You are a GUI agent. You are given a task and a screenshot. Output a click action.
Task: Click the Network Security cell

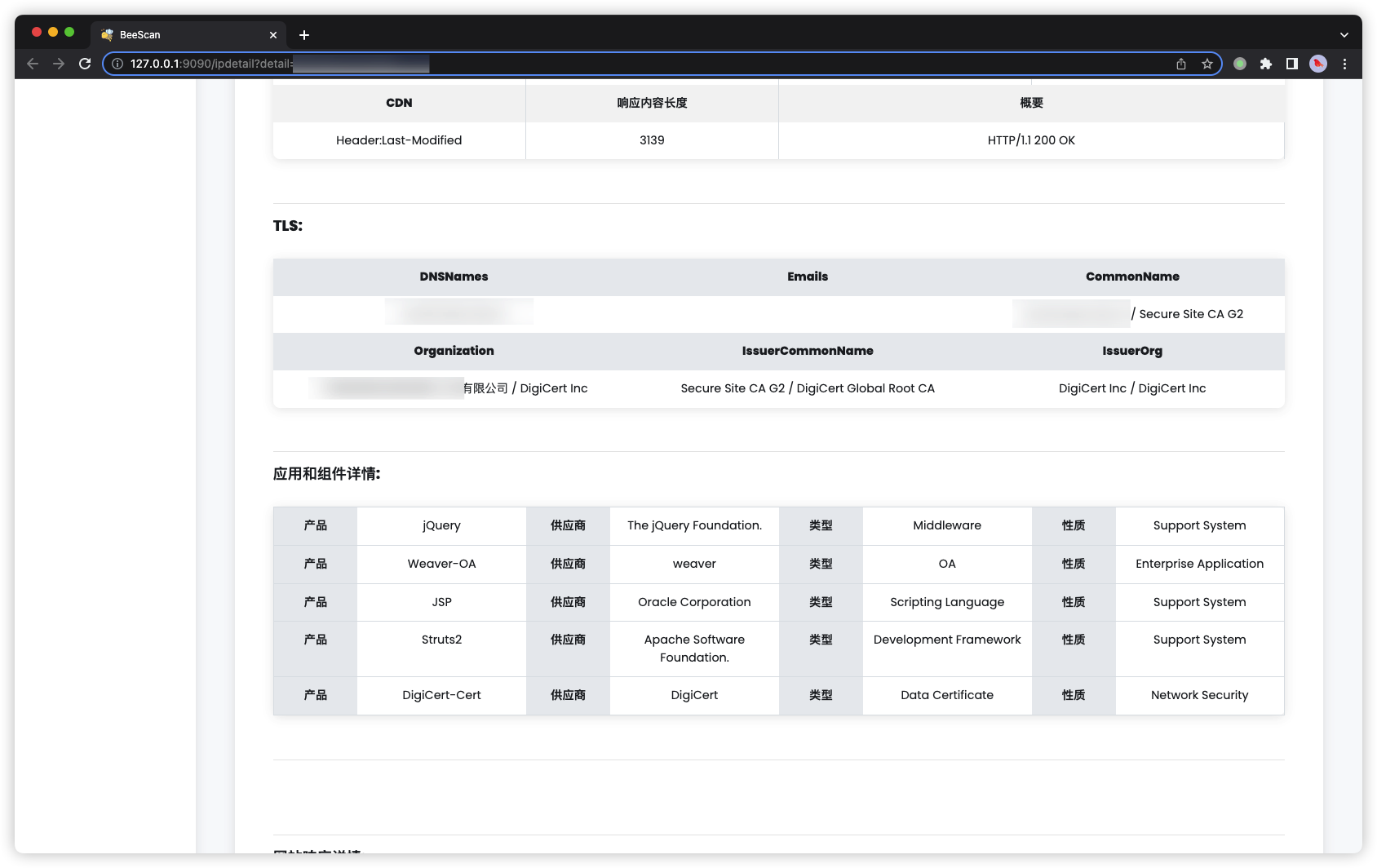[1199, 696]
